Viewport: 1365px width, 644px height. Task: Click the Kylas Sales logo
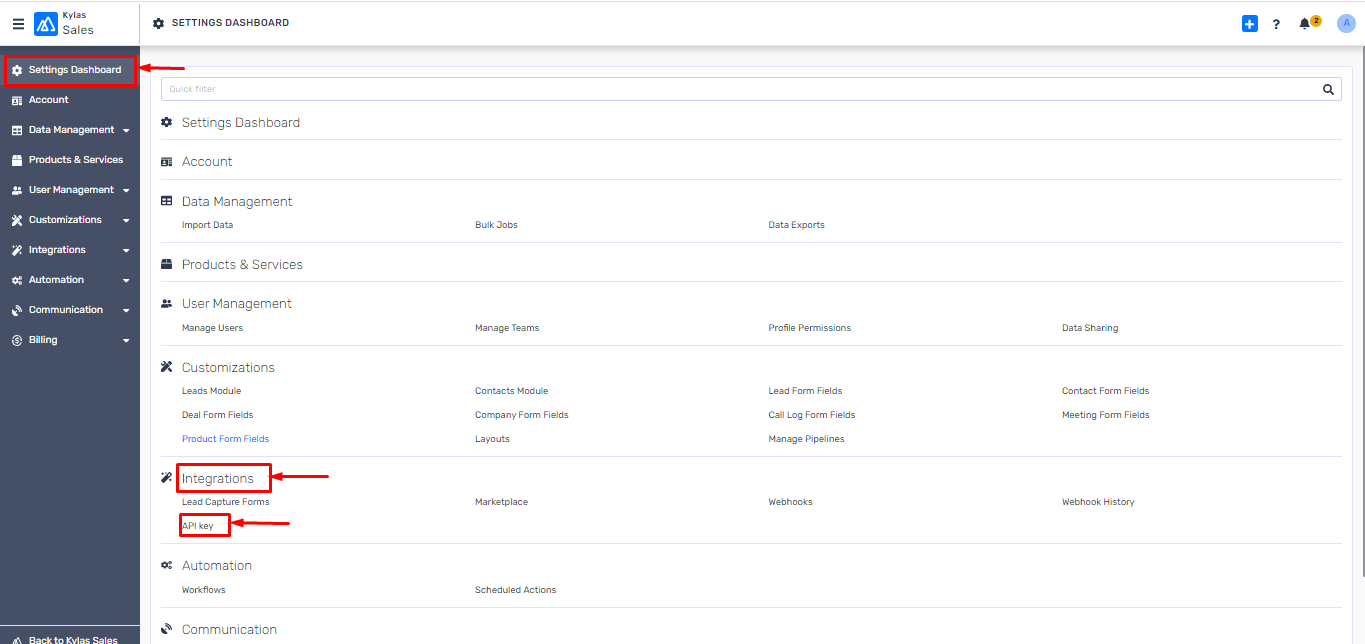46,24
